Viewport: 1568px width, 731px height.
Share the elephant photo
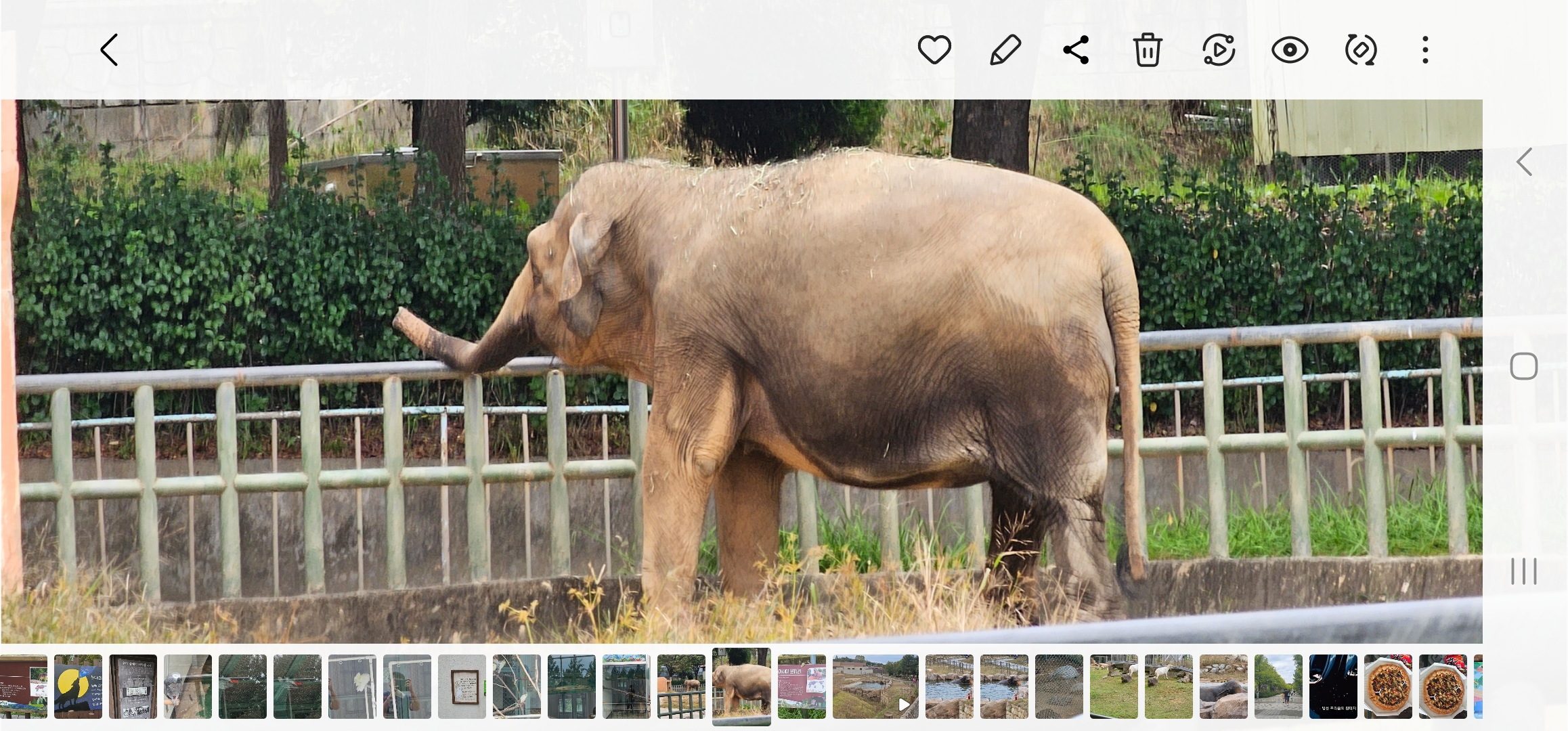click(1076, 50)
